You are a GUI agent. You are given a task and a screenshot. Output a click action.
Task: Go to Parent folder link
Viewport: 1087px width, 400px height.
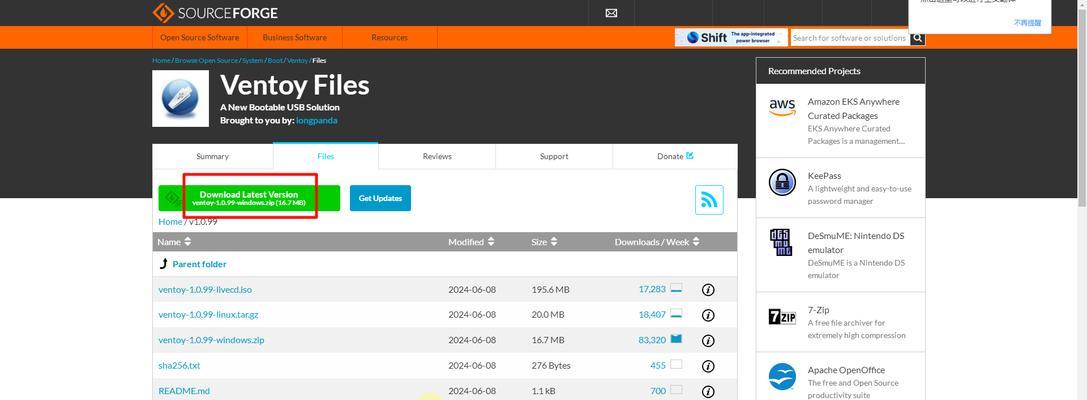[x=200, y=264]
